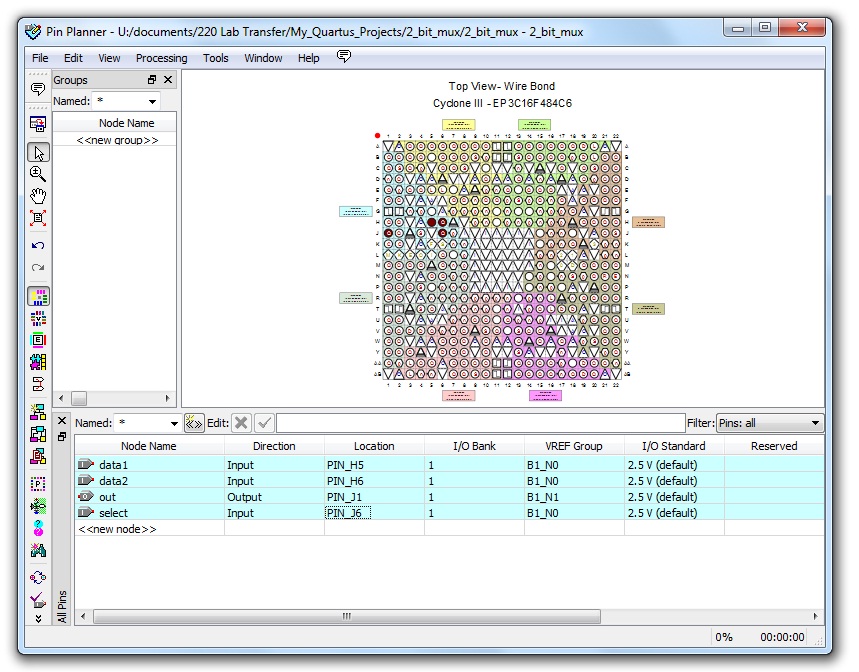Click the hierarchy icon with the yellow star
Viewport: 859px width, 672px height.
tap(38, 412)
